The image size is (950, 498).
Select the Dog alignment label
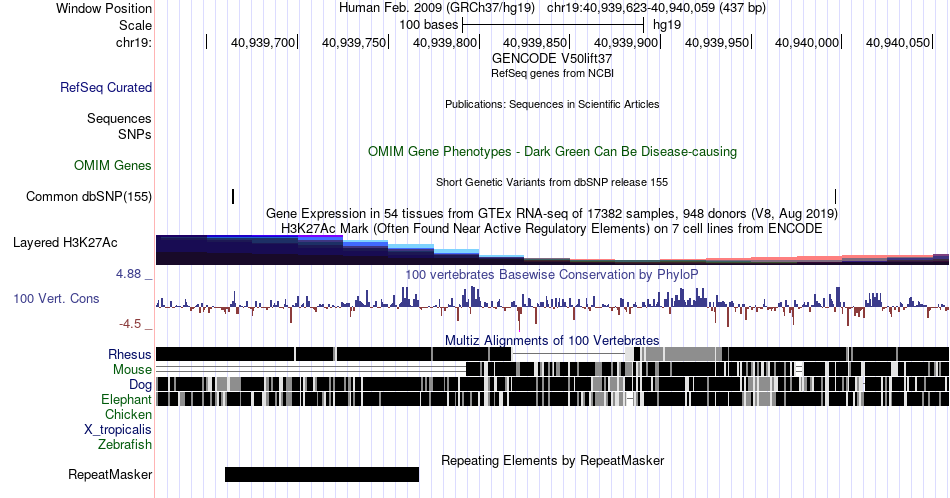140,385
